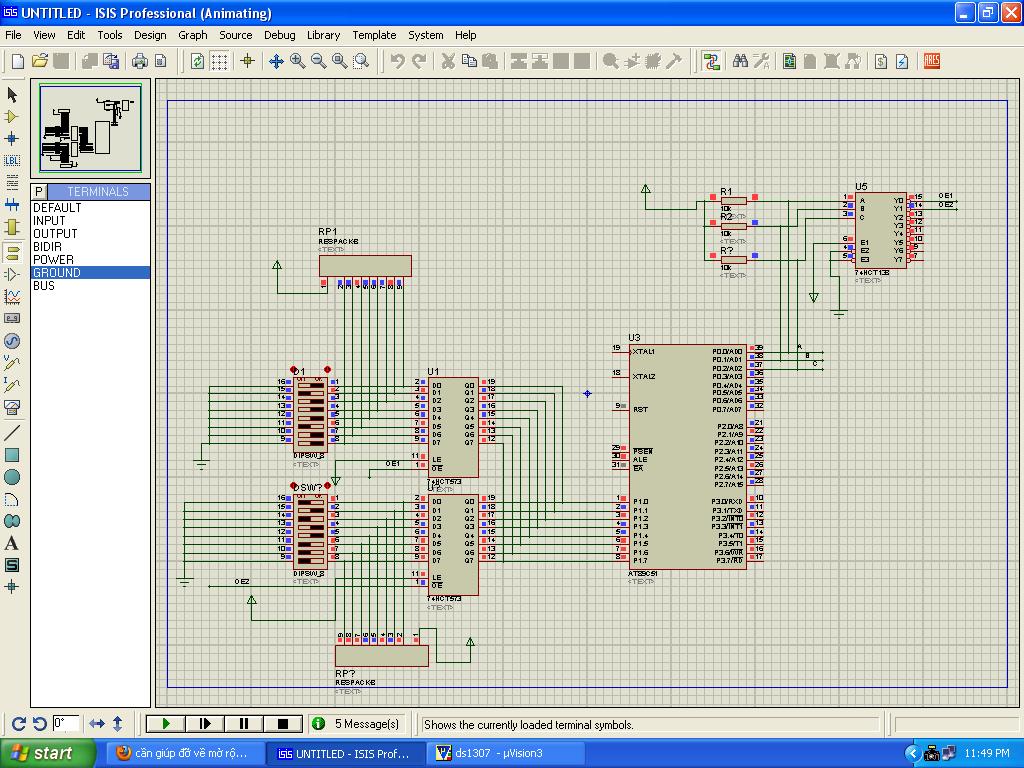1024x768 pixels.
Task: Click the print icon in toolbar
Action: (139, 61)
